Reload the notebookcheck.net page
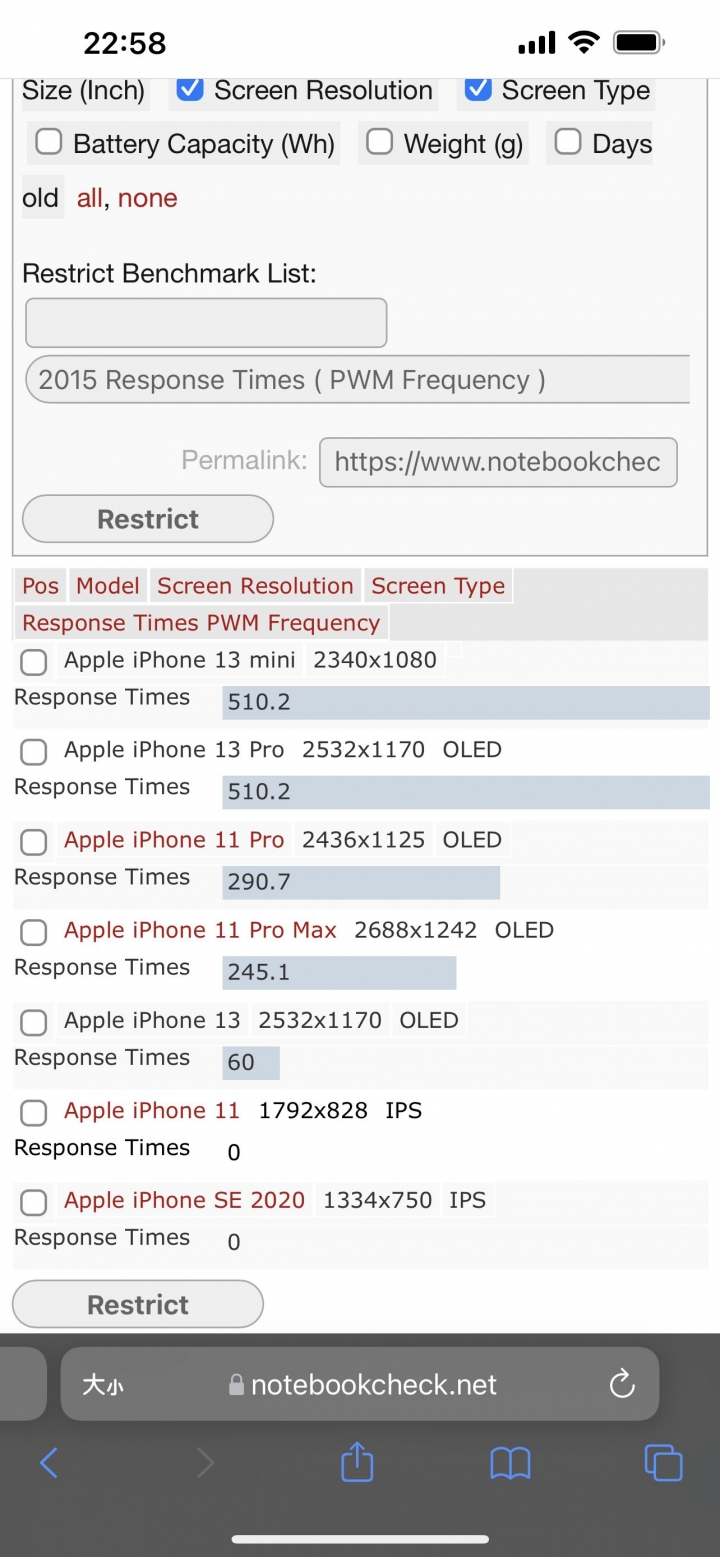The height and width of the screenshot is (1557, 720). pyautogui.click(x=622, y=1384)
